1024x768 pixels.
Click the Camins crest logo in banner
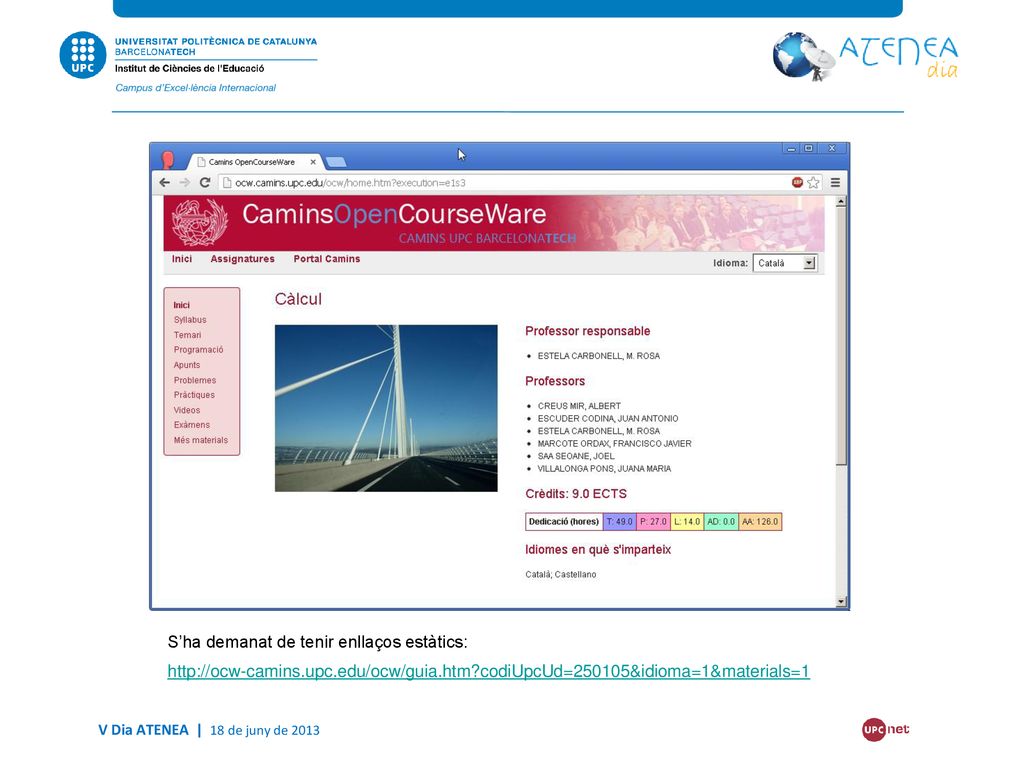199,222
